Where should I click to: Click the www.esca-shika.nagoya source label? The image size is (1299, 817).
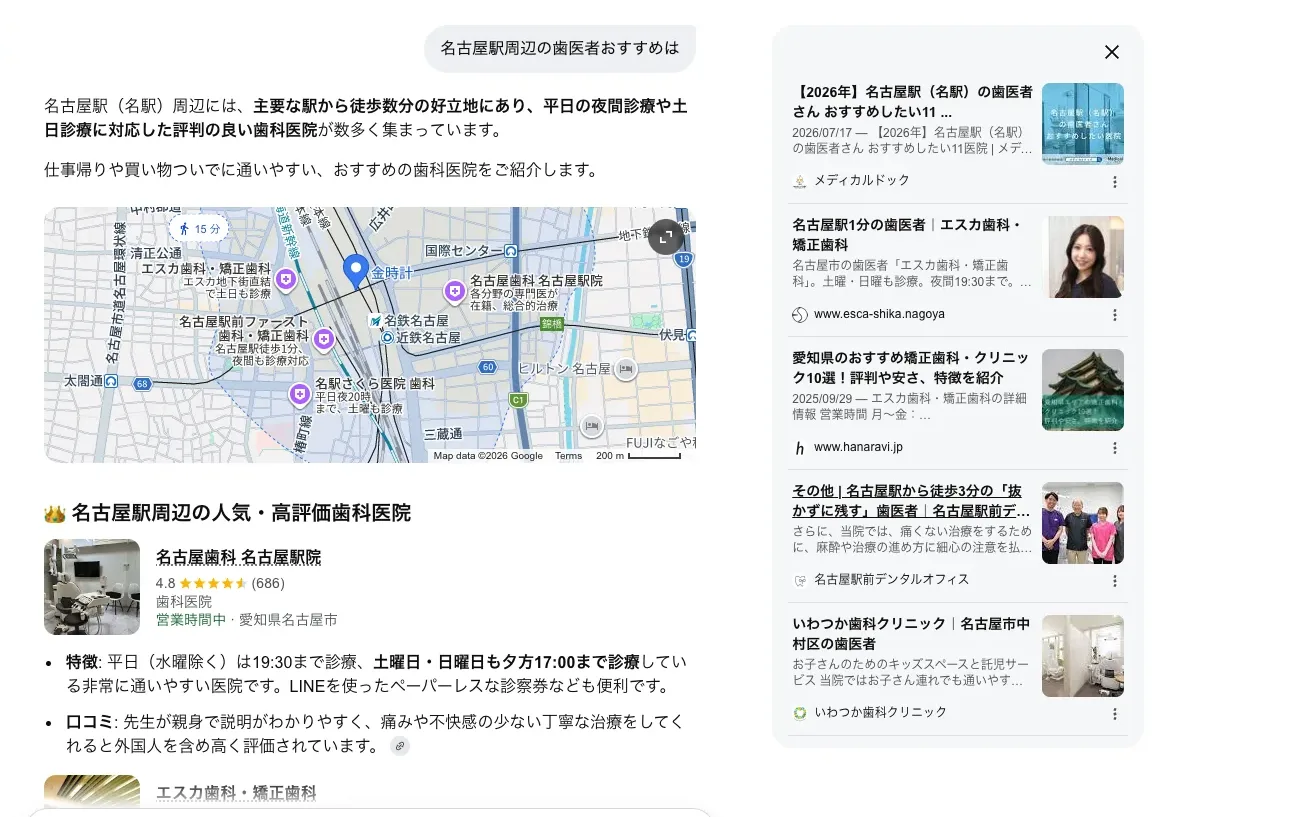click(x=879, y=314)
